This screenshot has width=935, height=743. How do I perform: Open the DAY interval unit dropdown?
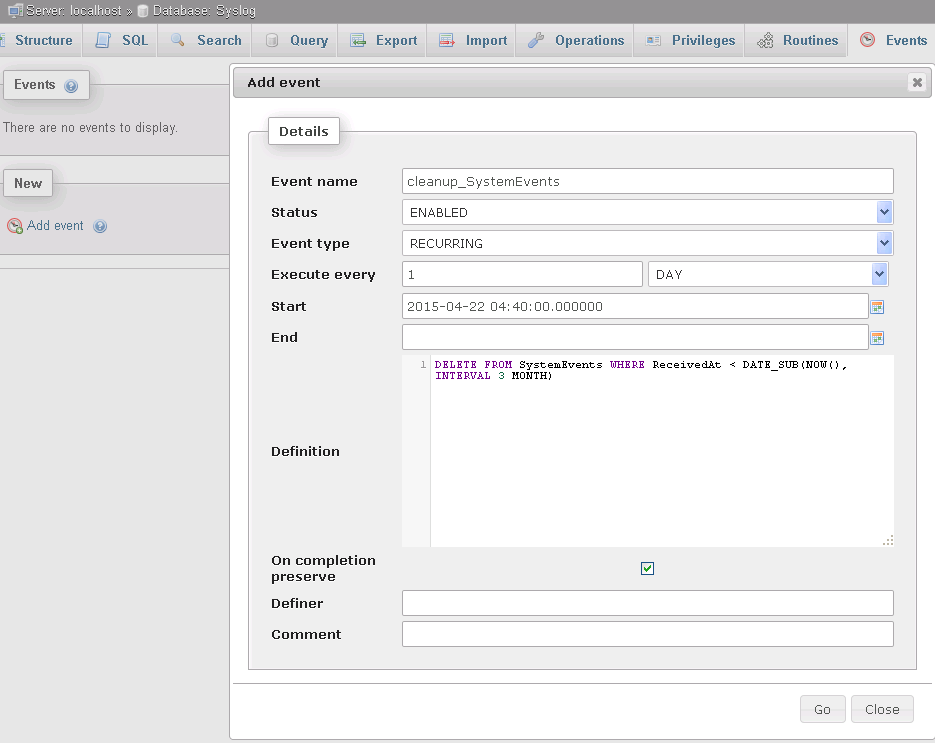point(768,274)
